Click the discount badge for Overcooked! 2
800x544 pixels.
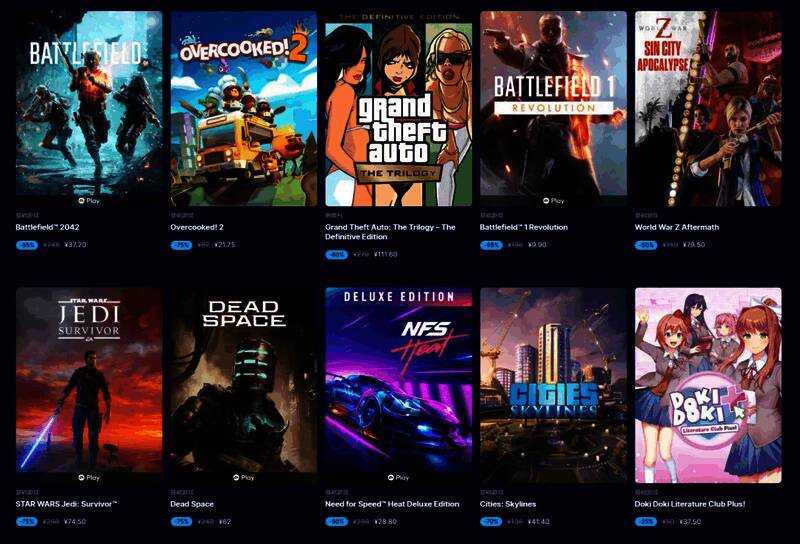pos(181,245)
